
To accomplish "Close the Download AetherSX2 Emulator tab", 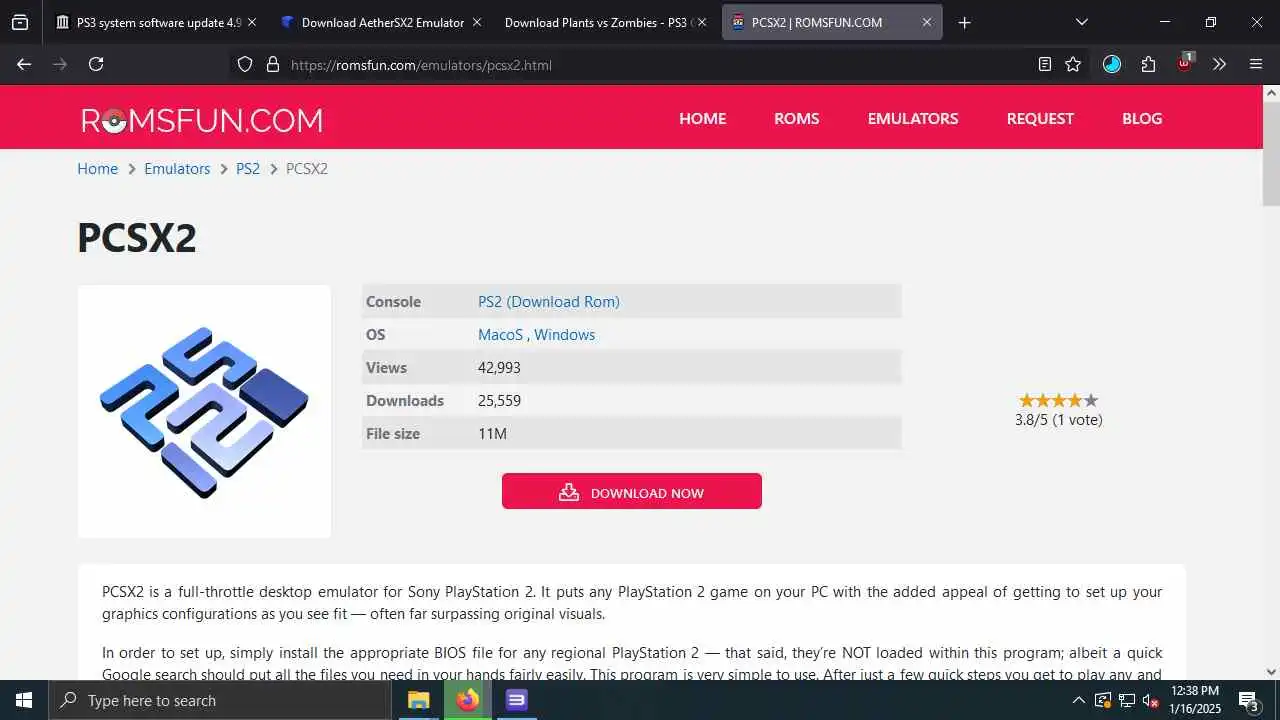I will [x=476, y=22].
